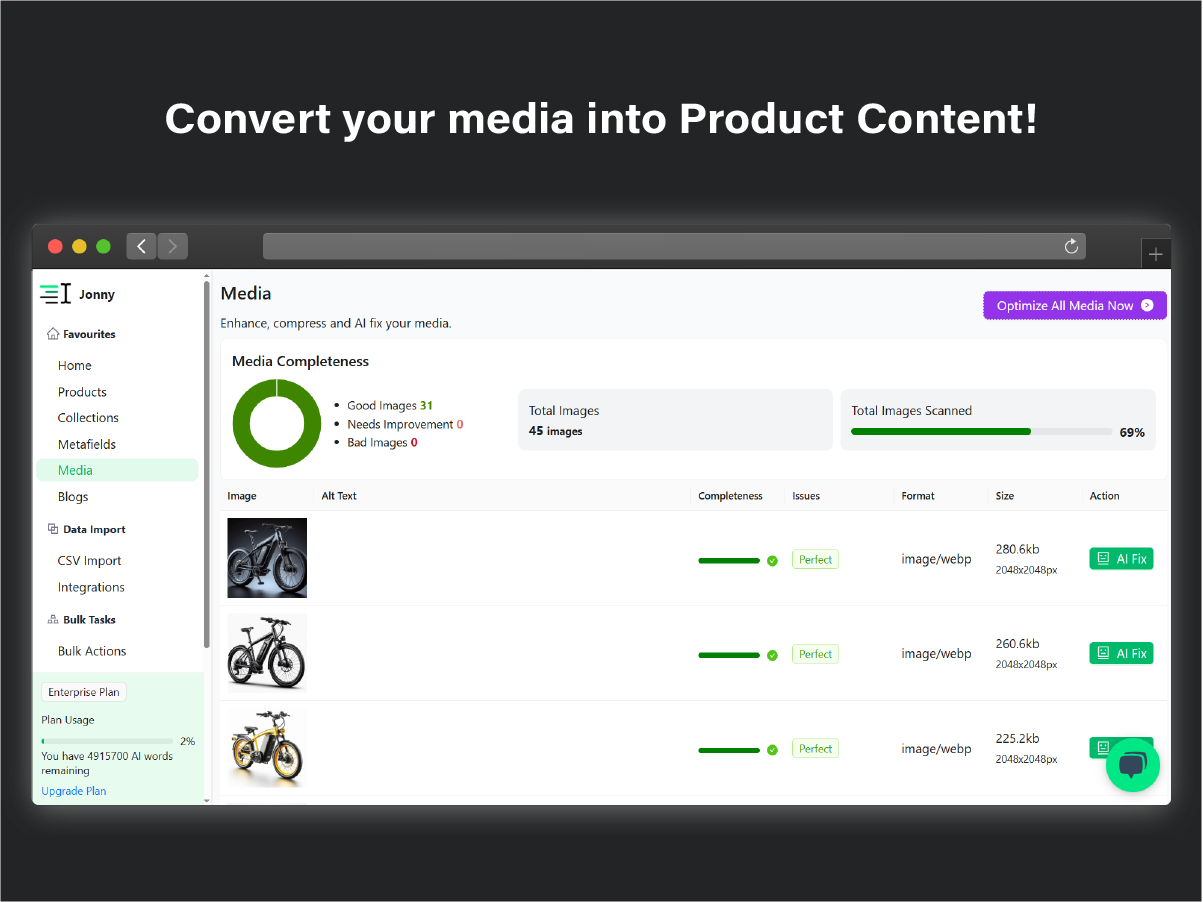Click the Data Import section icon
Viewport: 1203px width, 902px height.
(x=53, y=529)
